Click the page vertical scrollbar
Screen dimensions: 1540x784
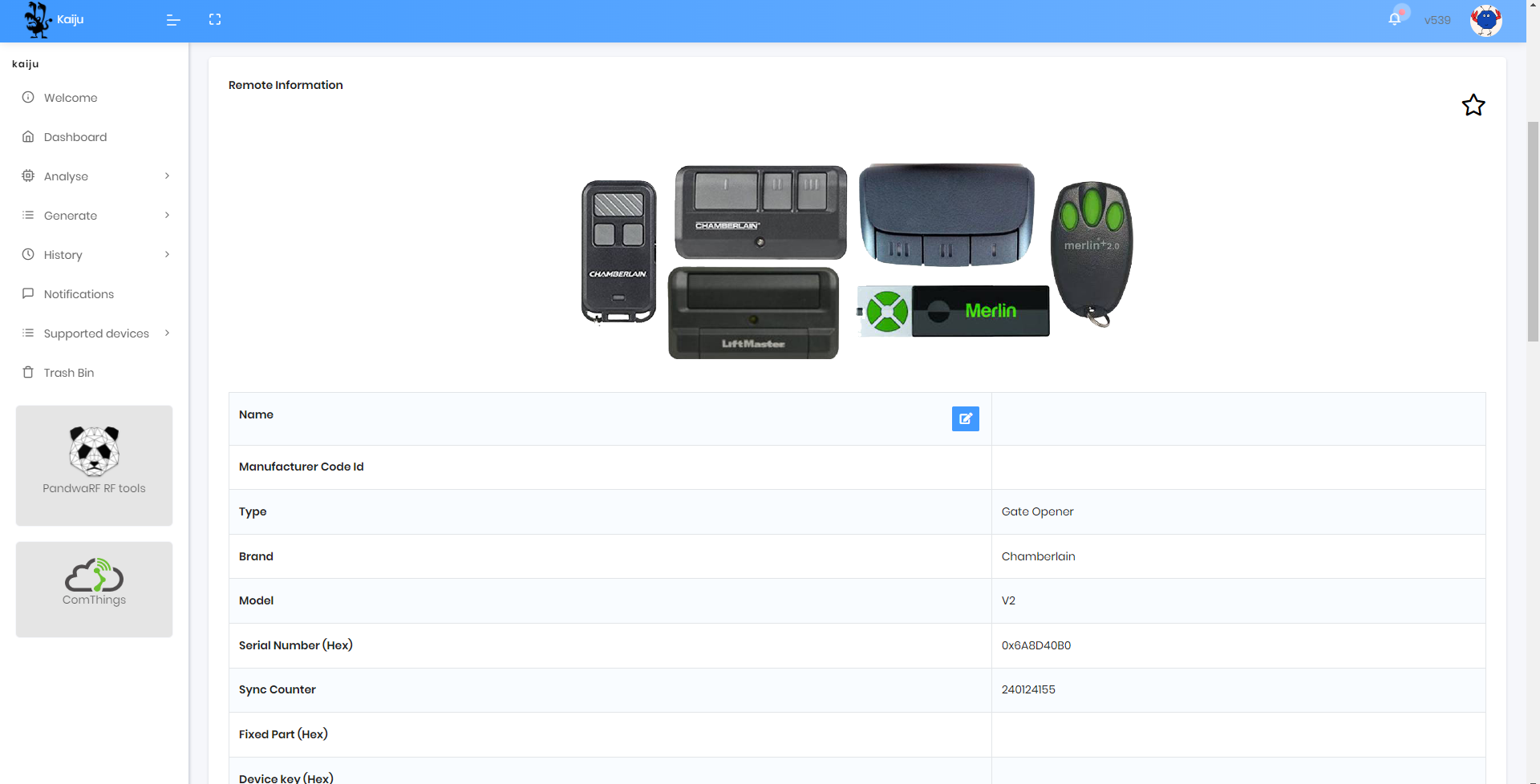(1533, 232)
